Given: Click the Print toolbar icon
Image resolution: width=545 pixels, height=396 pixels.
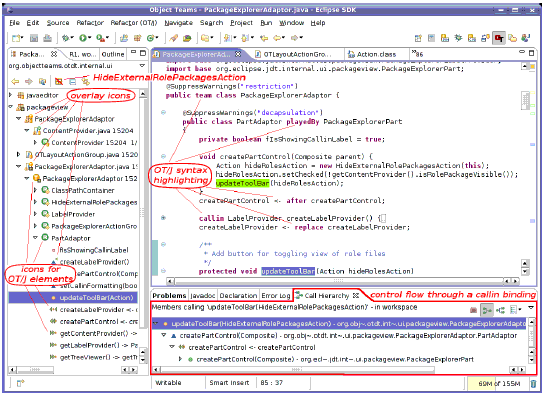Looking at the screenshot, I should pos(47,38).
